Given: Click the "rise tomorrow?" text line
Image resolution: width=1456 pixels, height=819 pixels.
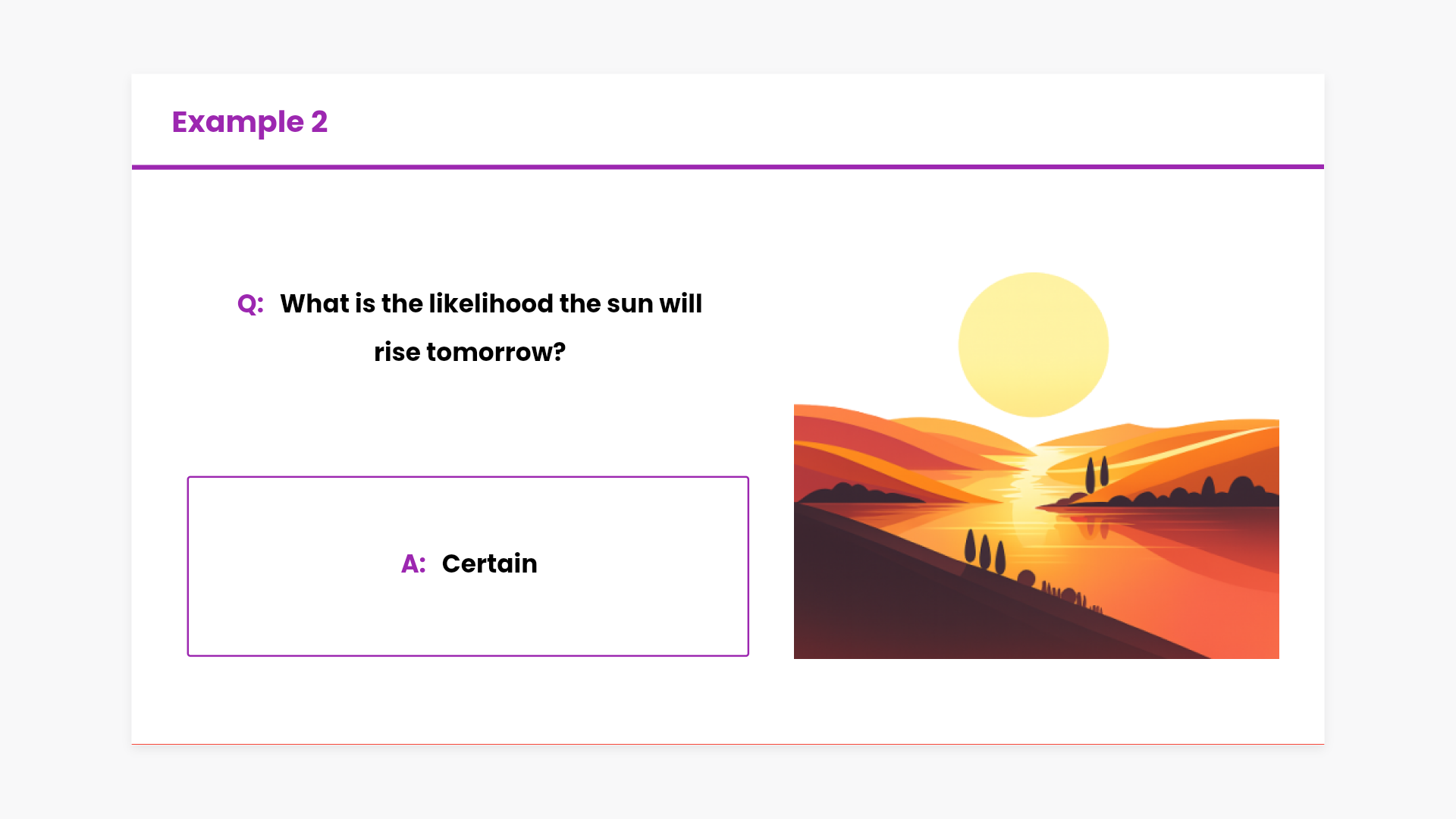Looking at the screenshot, I should point(469,353).
